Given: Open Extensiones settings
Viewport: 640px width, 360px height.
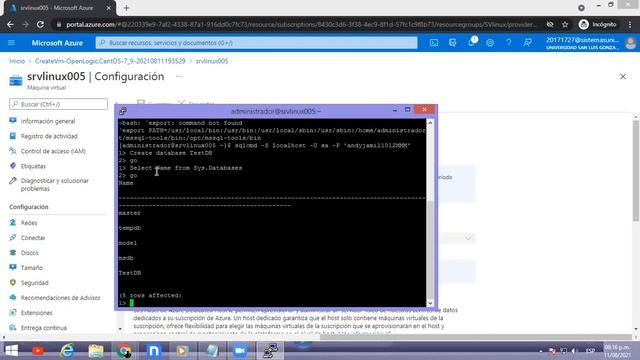Looking at the screenshot, I should pyautogui.click(x=36, y=313).
